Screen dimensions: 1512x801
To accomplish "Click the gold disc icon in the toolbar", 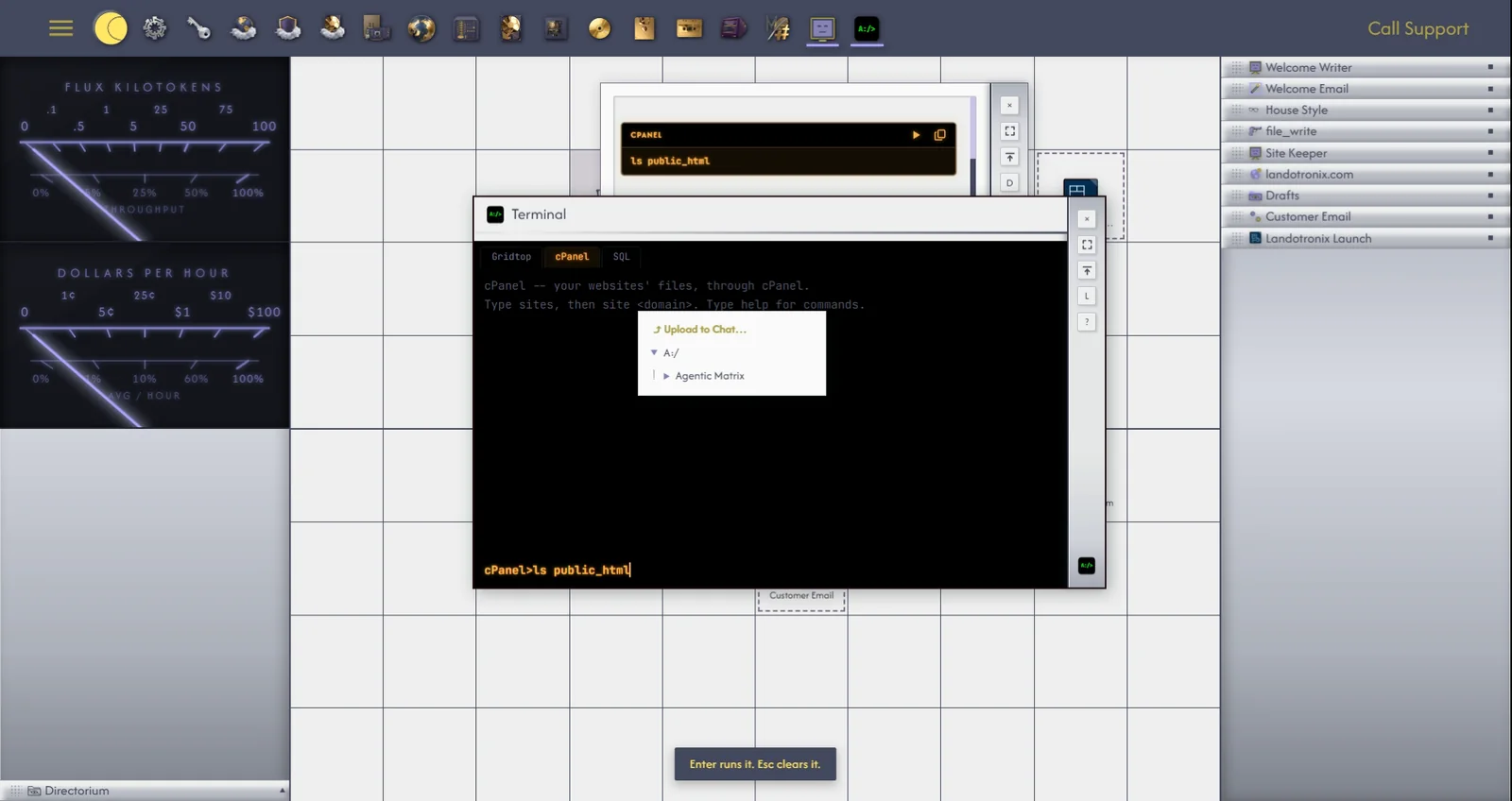I will pyautogui.click(x=599, y=28).
